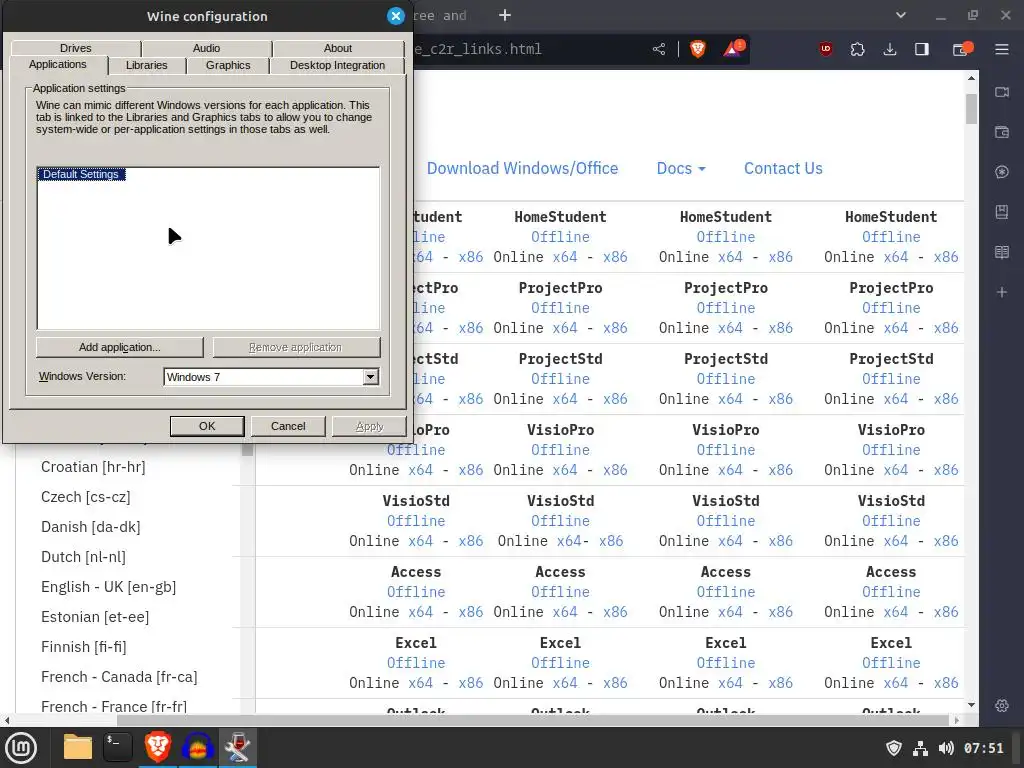The width and height of the screenshot is (1024, 768).
Task: Click the page vertical scrollbar thumb
Action: pos(971,108)
